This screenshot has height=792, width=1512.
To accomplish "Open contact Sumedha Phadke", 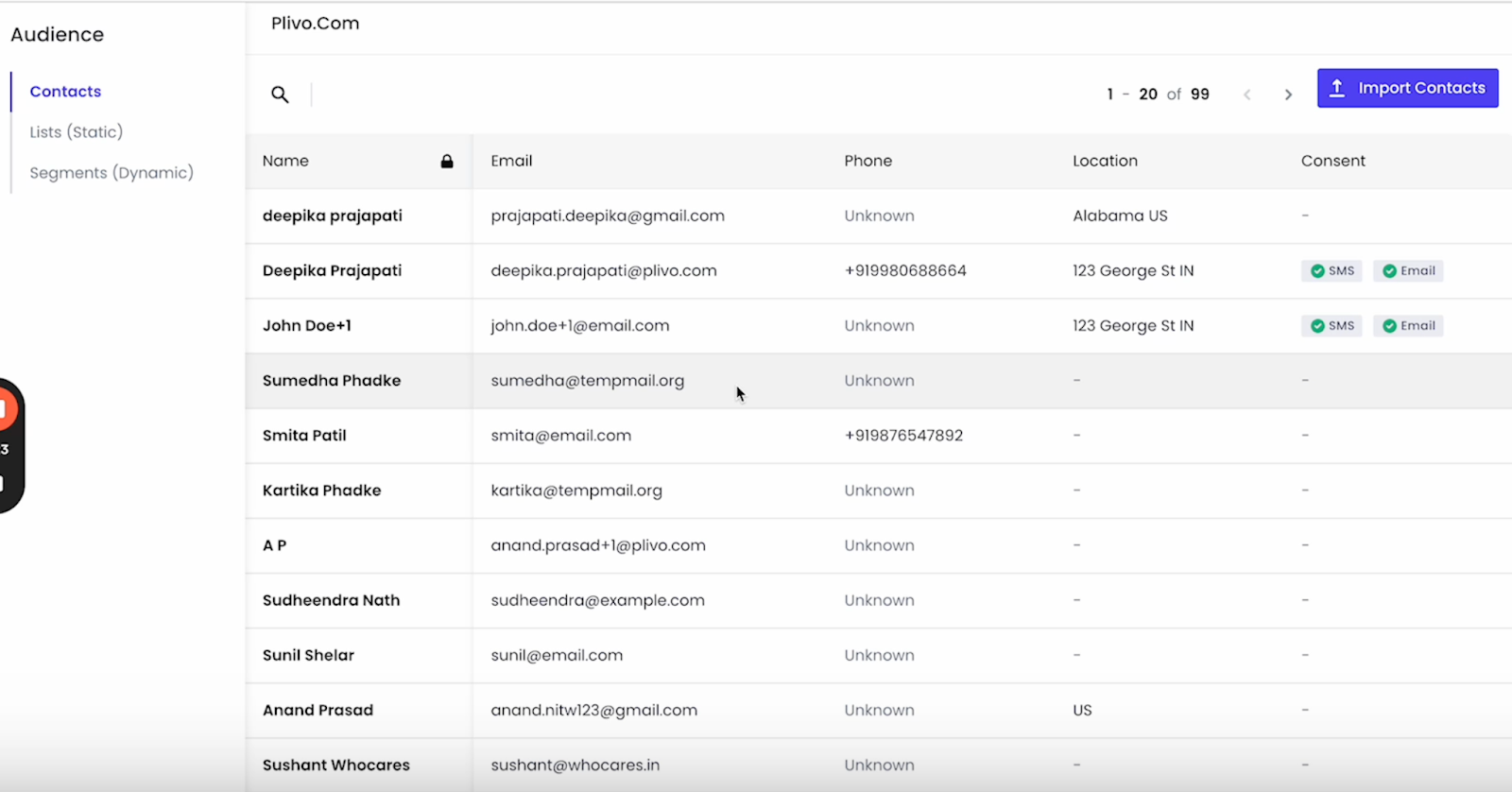I will click(332, 381).
